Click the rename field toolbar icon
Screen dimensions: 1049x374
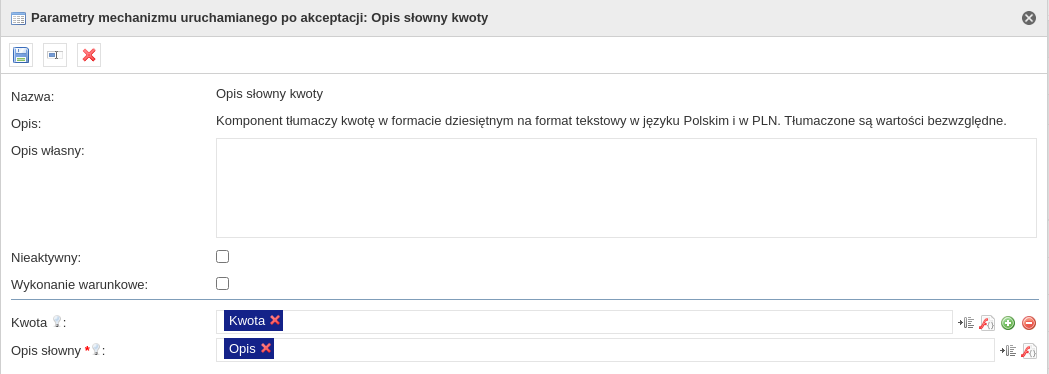55,55
